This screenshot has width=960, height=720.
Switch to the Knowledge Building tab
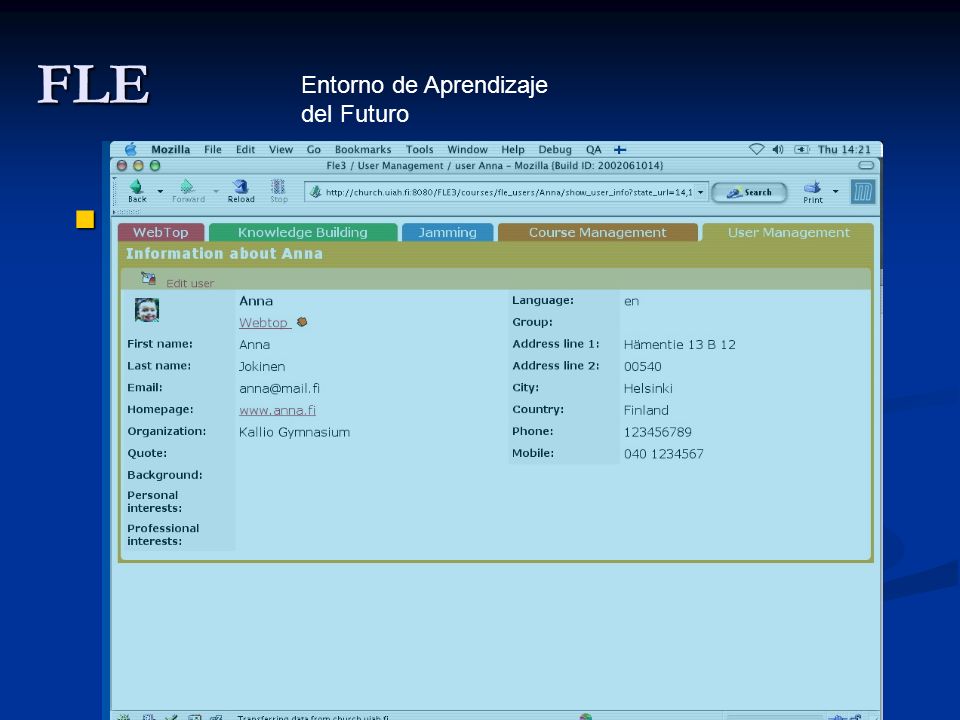point(303,232)
